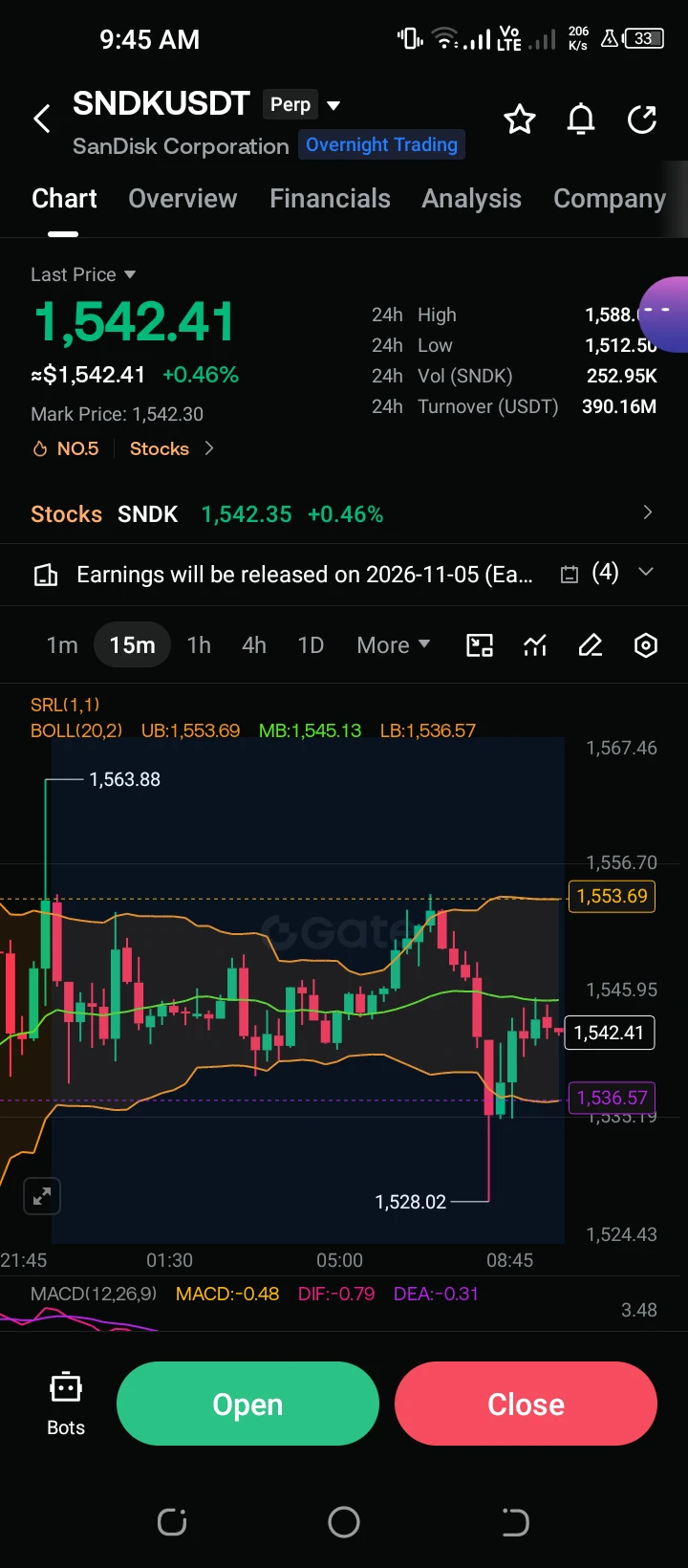
Task: Open the Analysis tab
Action: pyautogui.click(x=471, y=199)
